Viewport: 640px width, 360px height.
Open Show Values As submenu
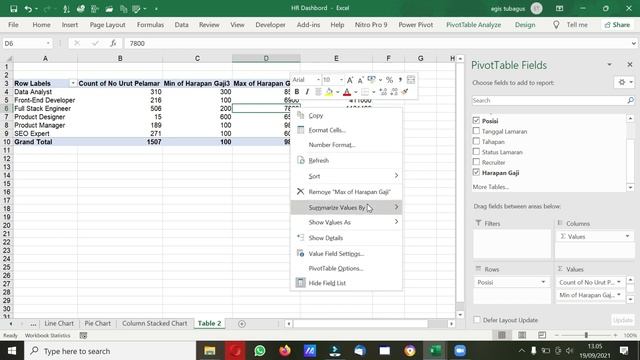tap(346, 222)
